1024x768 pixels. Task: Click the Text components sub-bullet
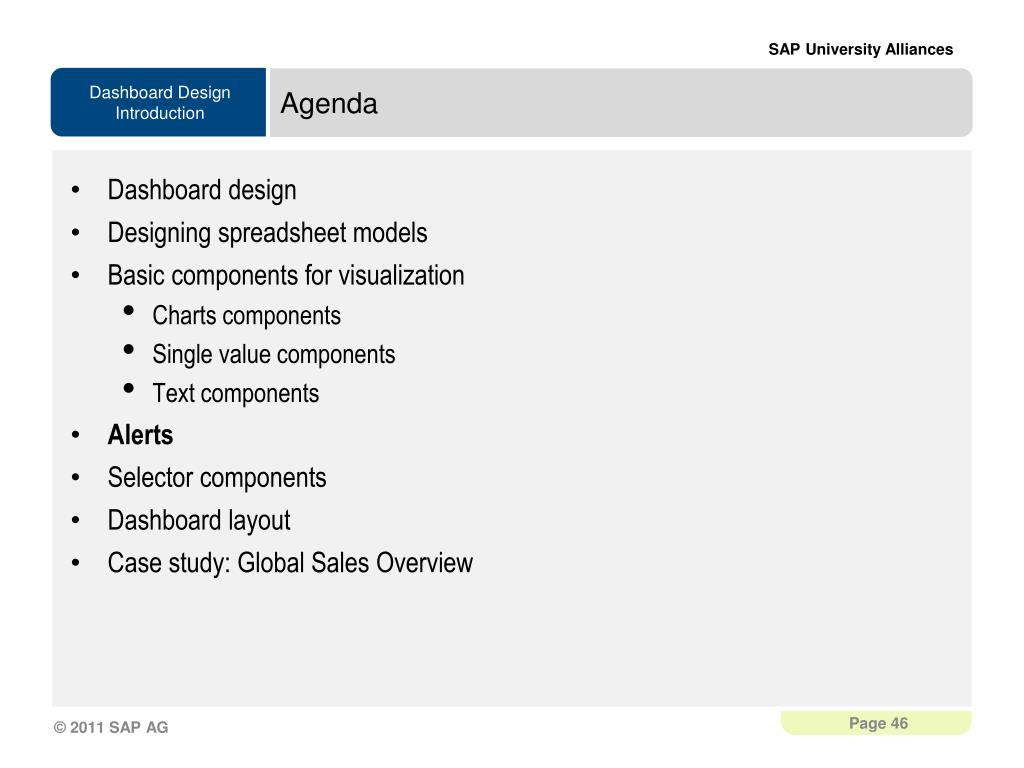(x=236, y=393)
